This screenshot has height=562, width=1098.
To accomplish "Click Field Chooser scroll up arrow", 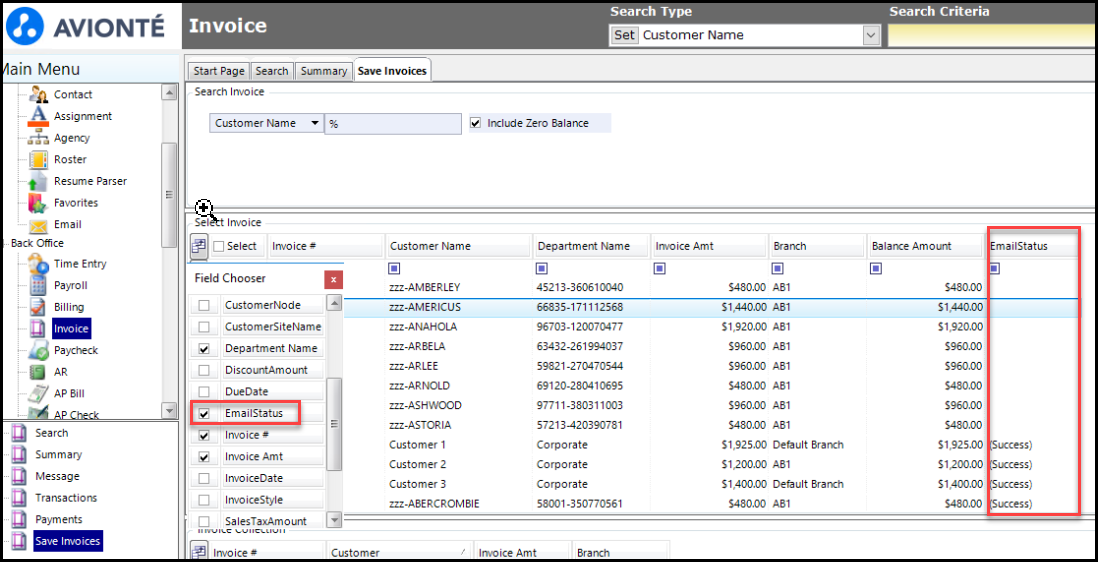I will click(335, 303).
